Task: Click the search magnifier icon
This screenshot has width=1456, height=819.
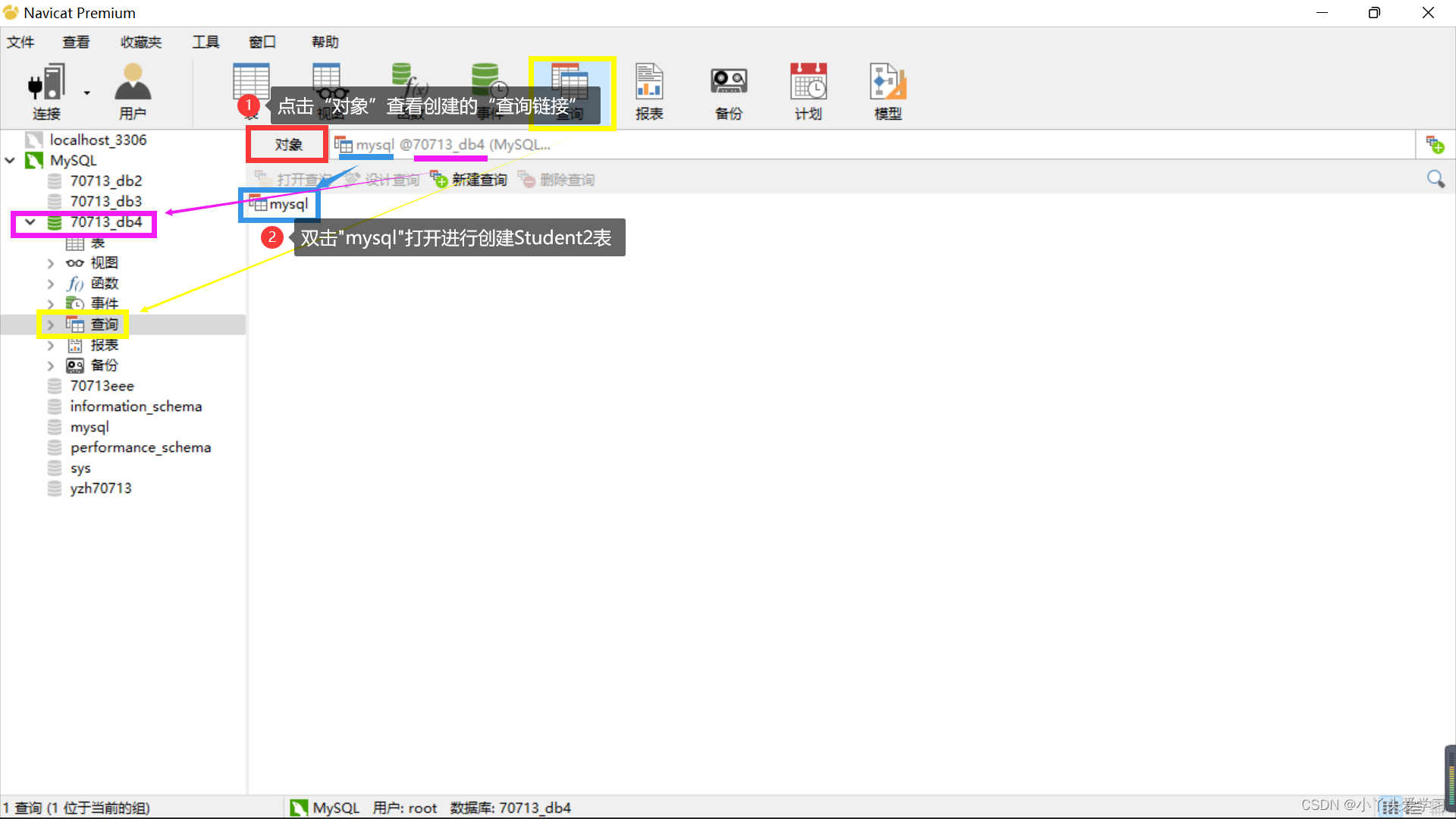Action: click(x=1436, y=179)
